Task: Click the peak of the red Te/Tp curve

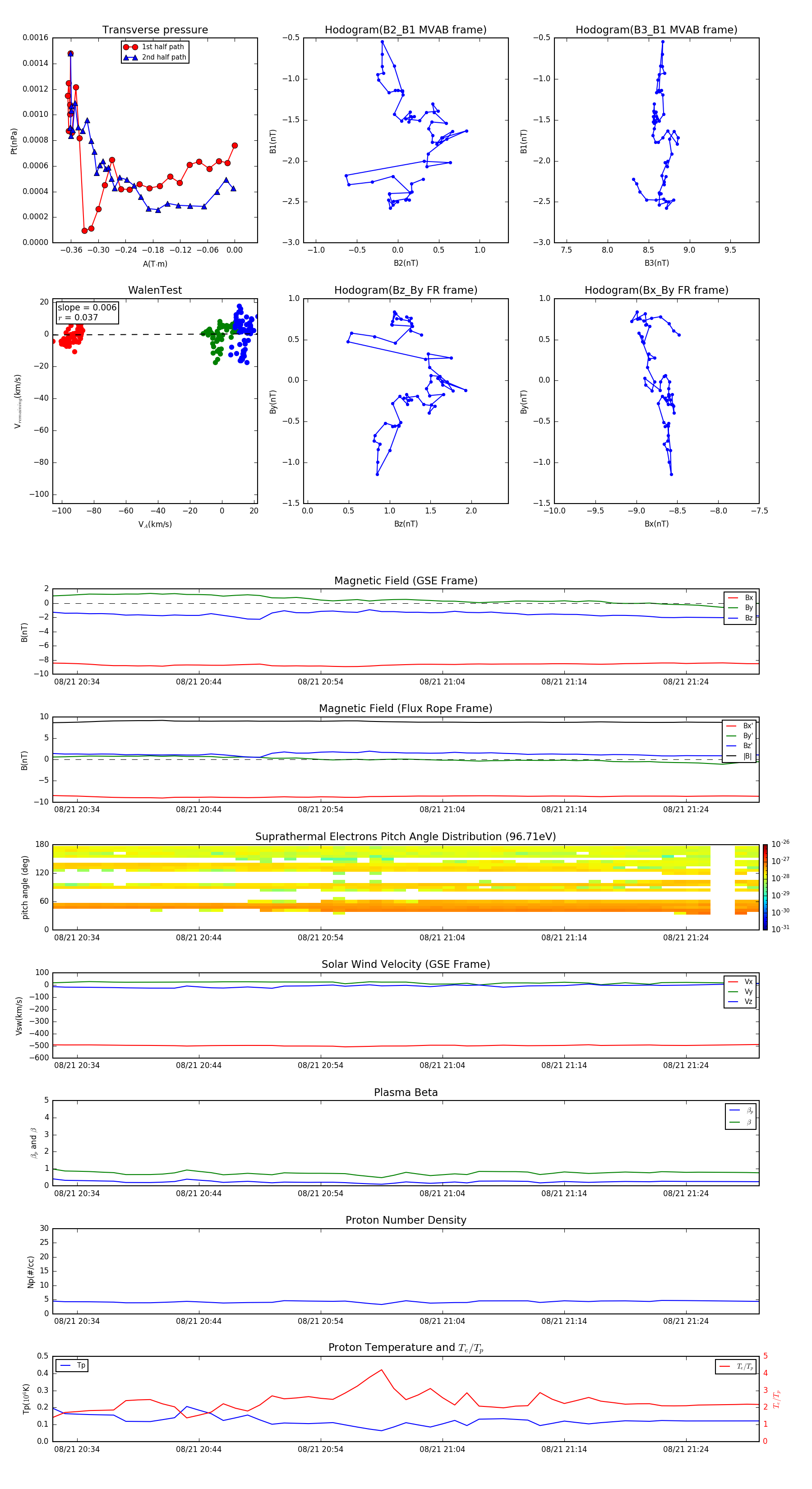Action: 382,1369
